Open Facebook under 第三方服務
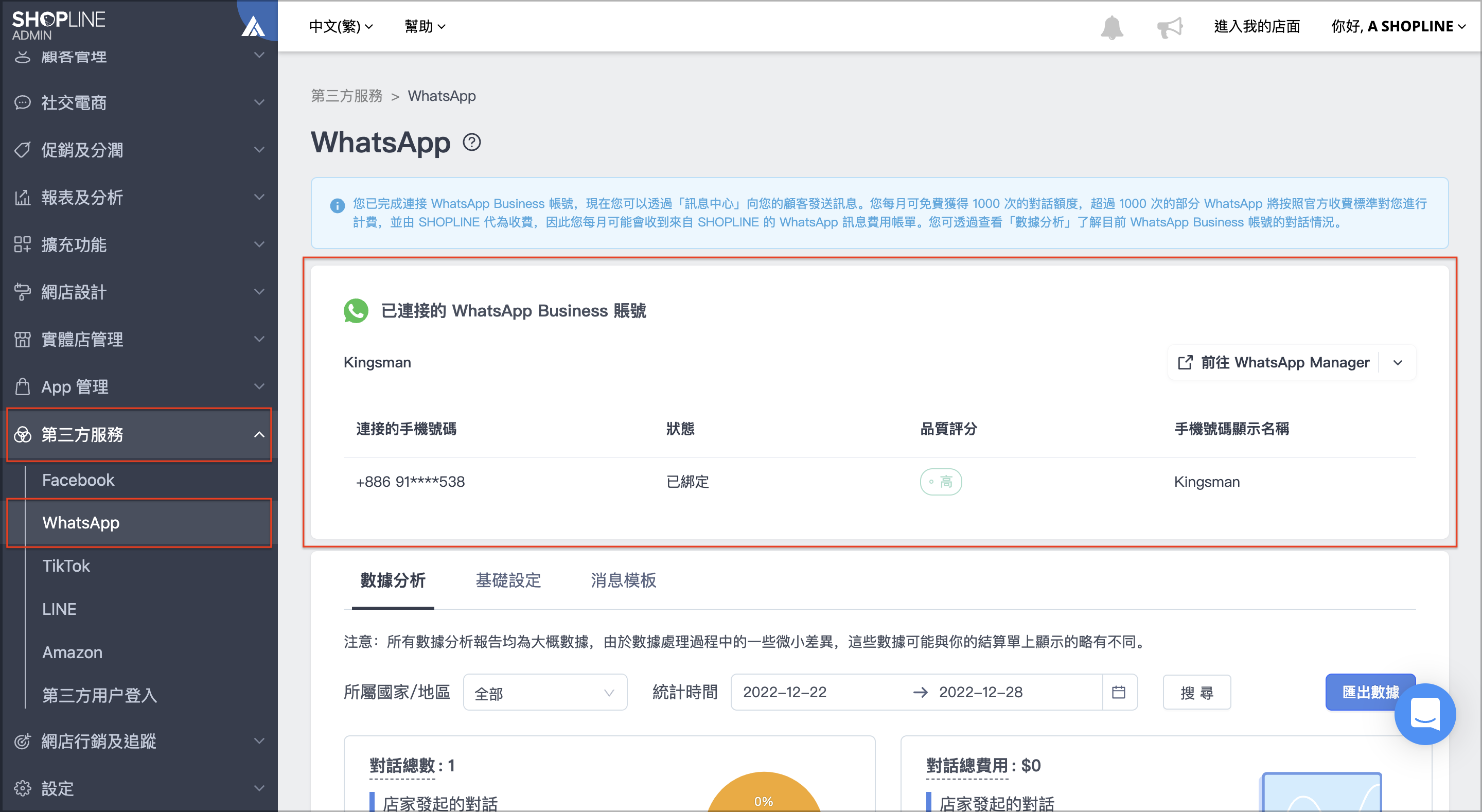1482x812 pixels. [78, 480]
